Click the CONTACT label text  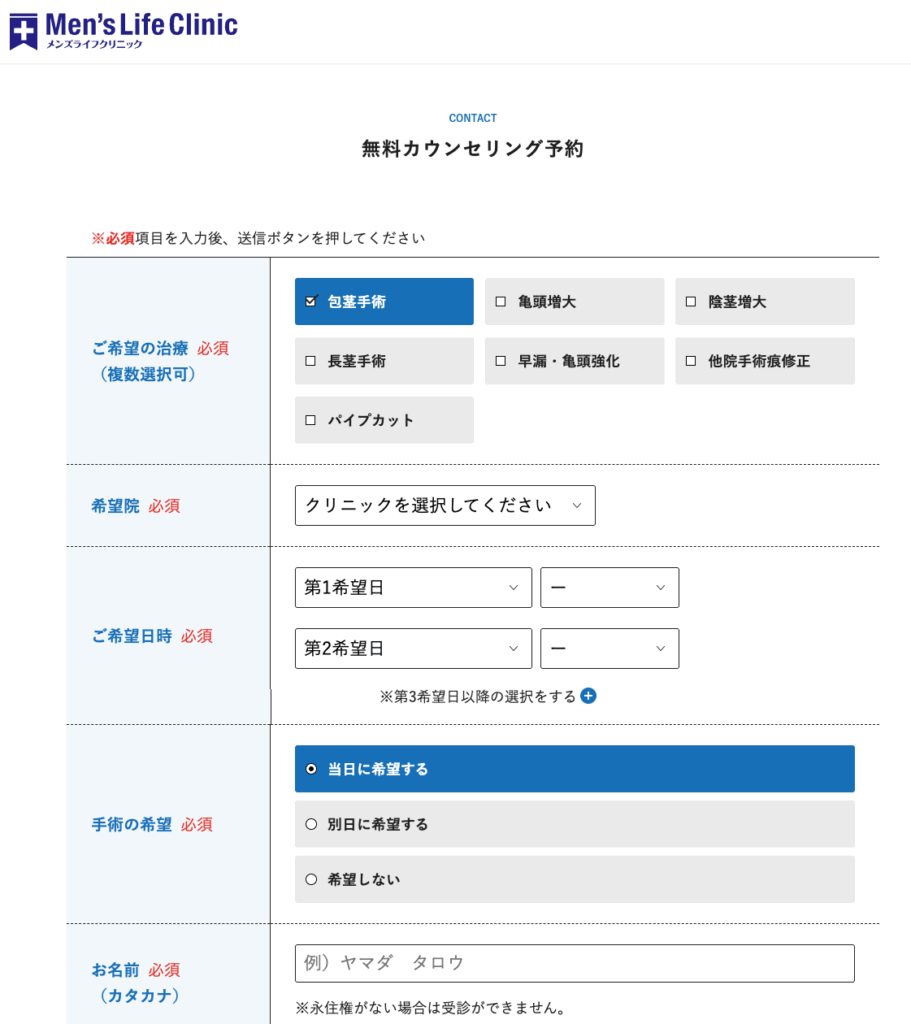(x=473, y=118)
